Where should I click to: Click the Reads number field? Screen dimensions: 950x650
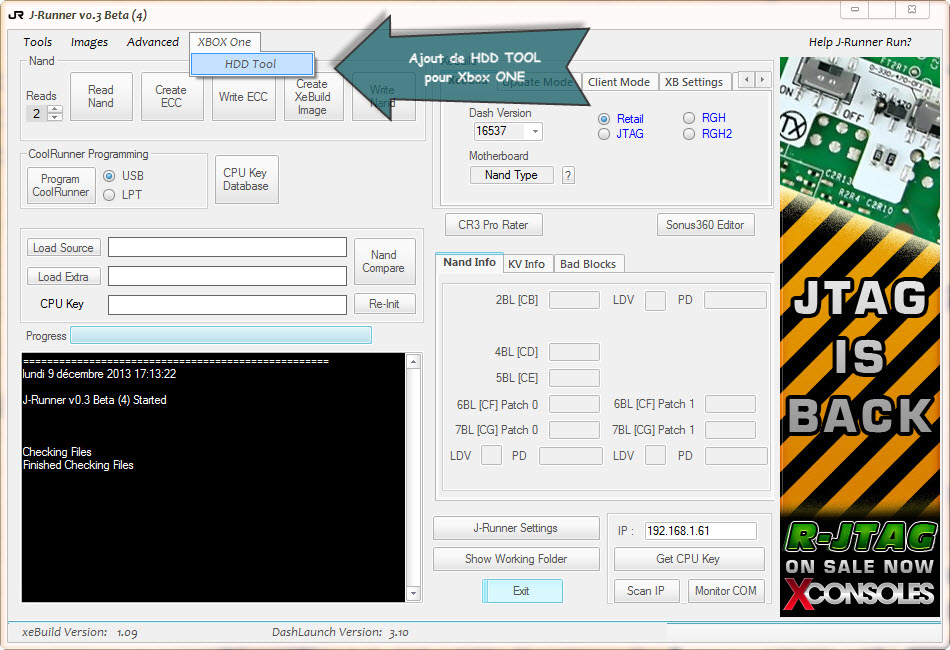(x=37, y=113)
